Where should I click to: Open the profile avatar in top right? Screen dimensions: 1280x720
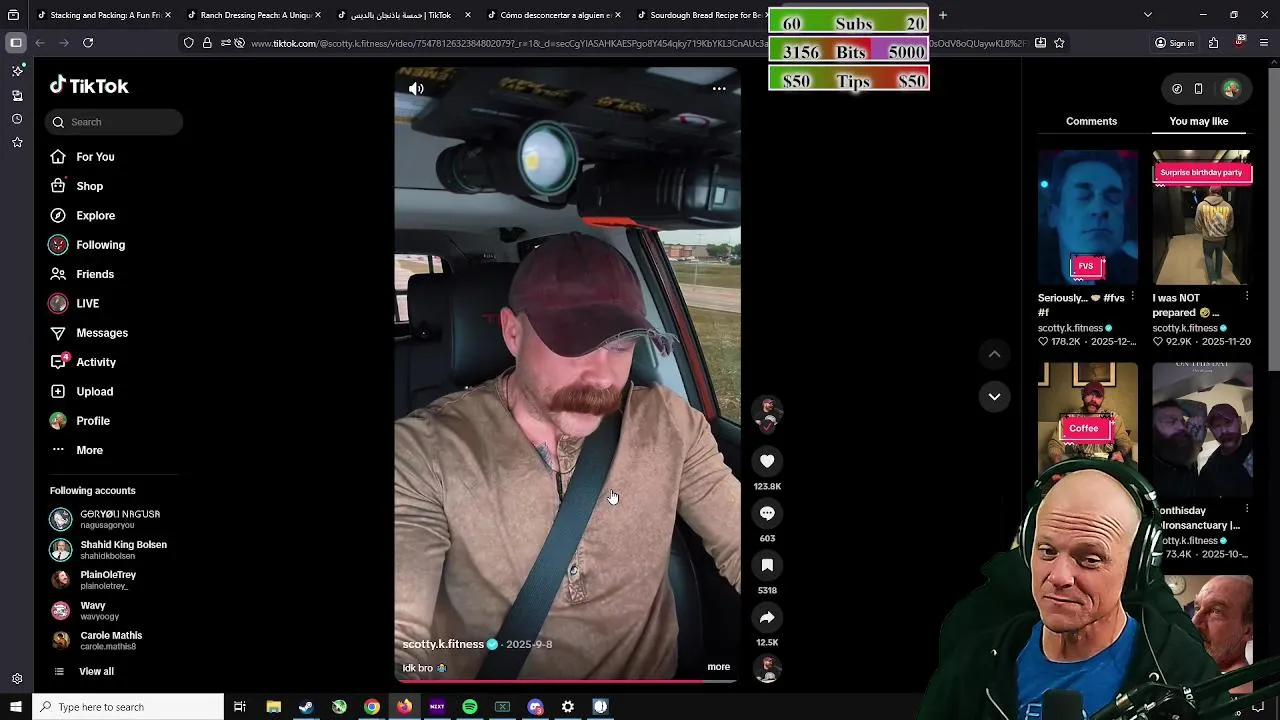(1231, 89)
